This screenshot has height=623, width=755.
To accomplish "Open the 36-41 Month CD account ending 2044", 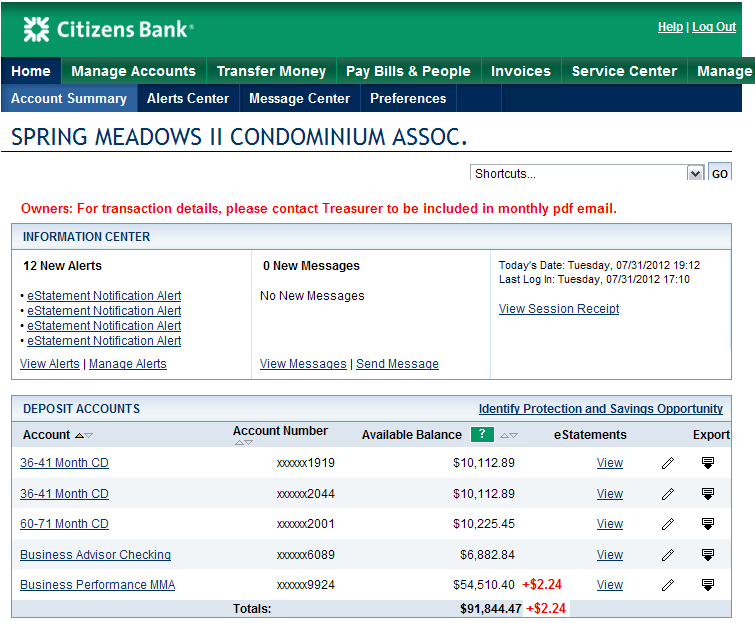I will pyautogui.click(x=64, y=493).
